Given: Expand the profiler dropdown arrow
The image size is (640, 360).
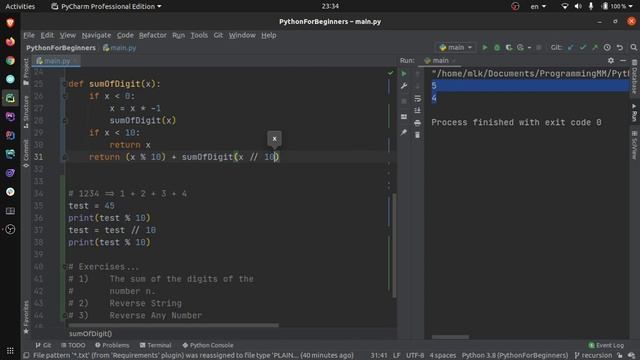Looking at the screenshot, I should [529, 48].
